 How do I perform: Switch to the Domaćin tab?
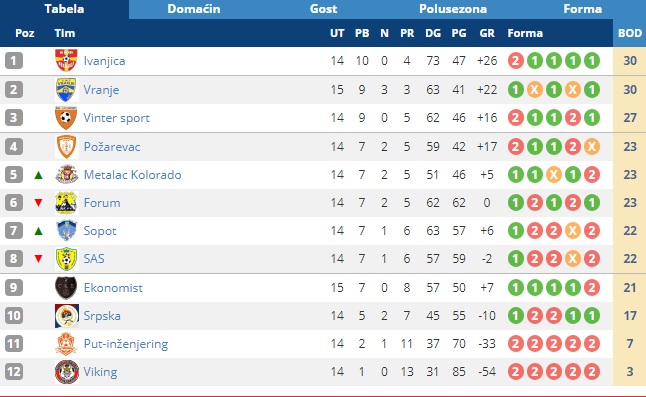coord(194,9)
